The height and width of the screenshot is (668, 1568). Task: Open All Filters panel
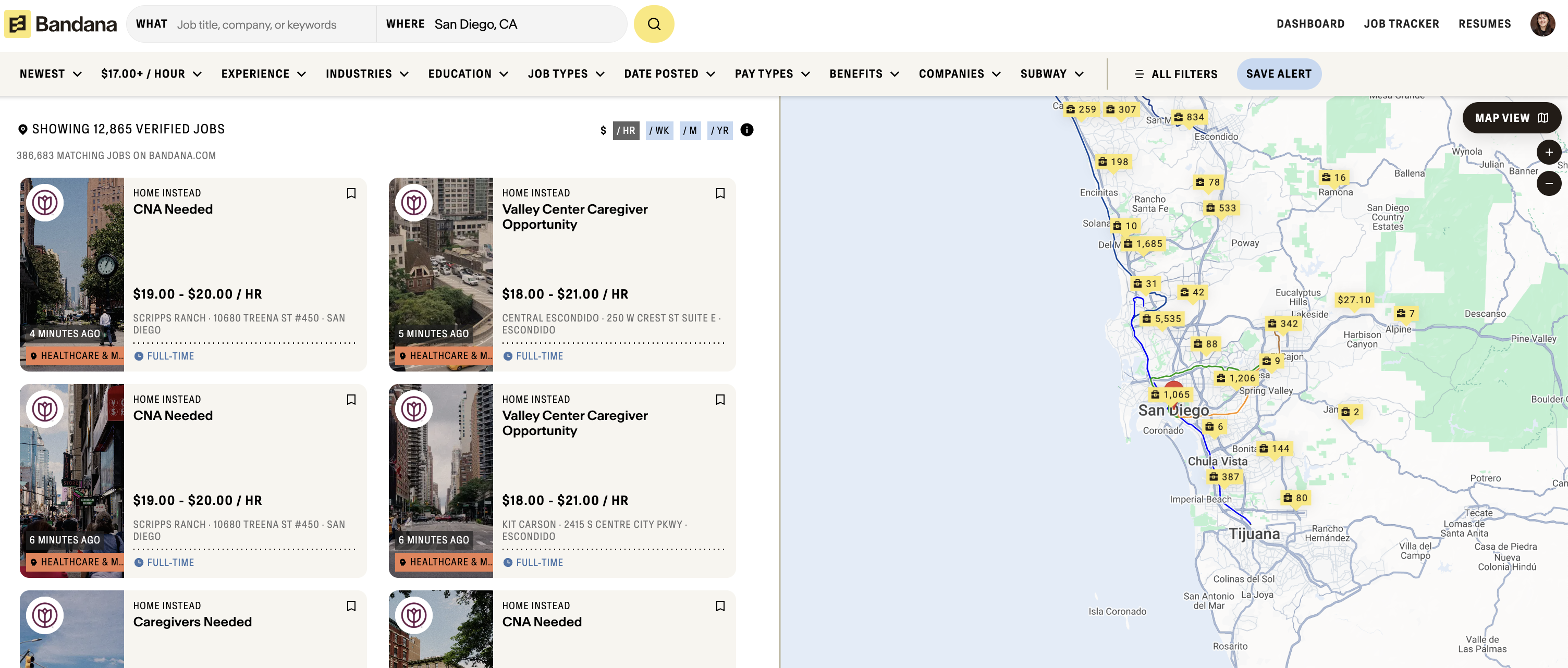(1175, 74)
